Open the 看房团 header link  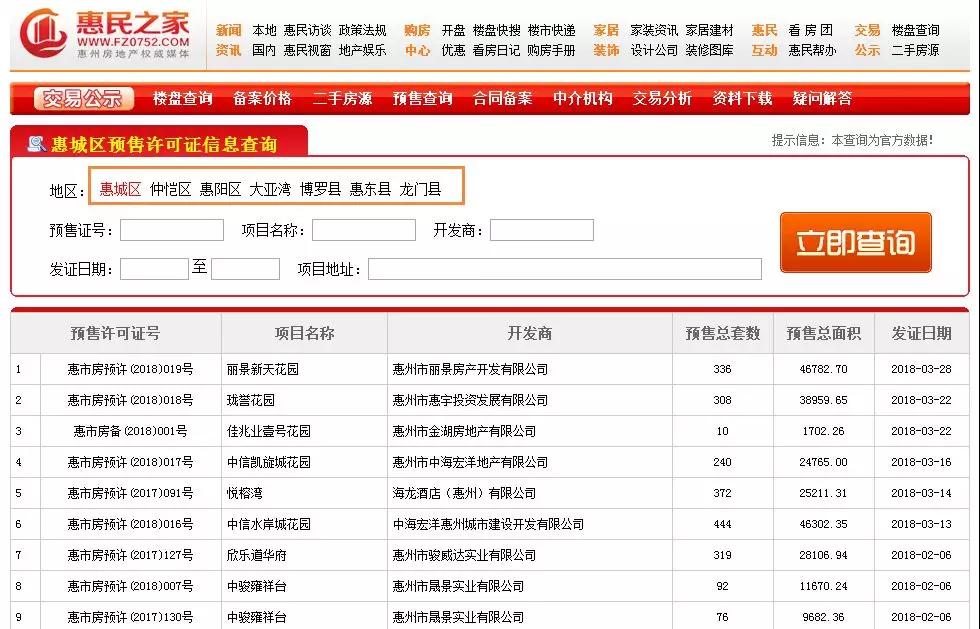(811, 30)
